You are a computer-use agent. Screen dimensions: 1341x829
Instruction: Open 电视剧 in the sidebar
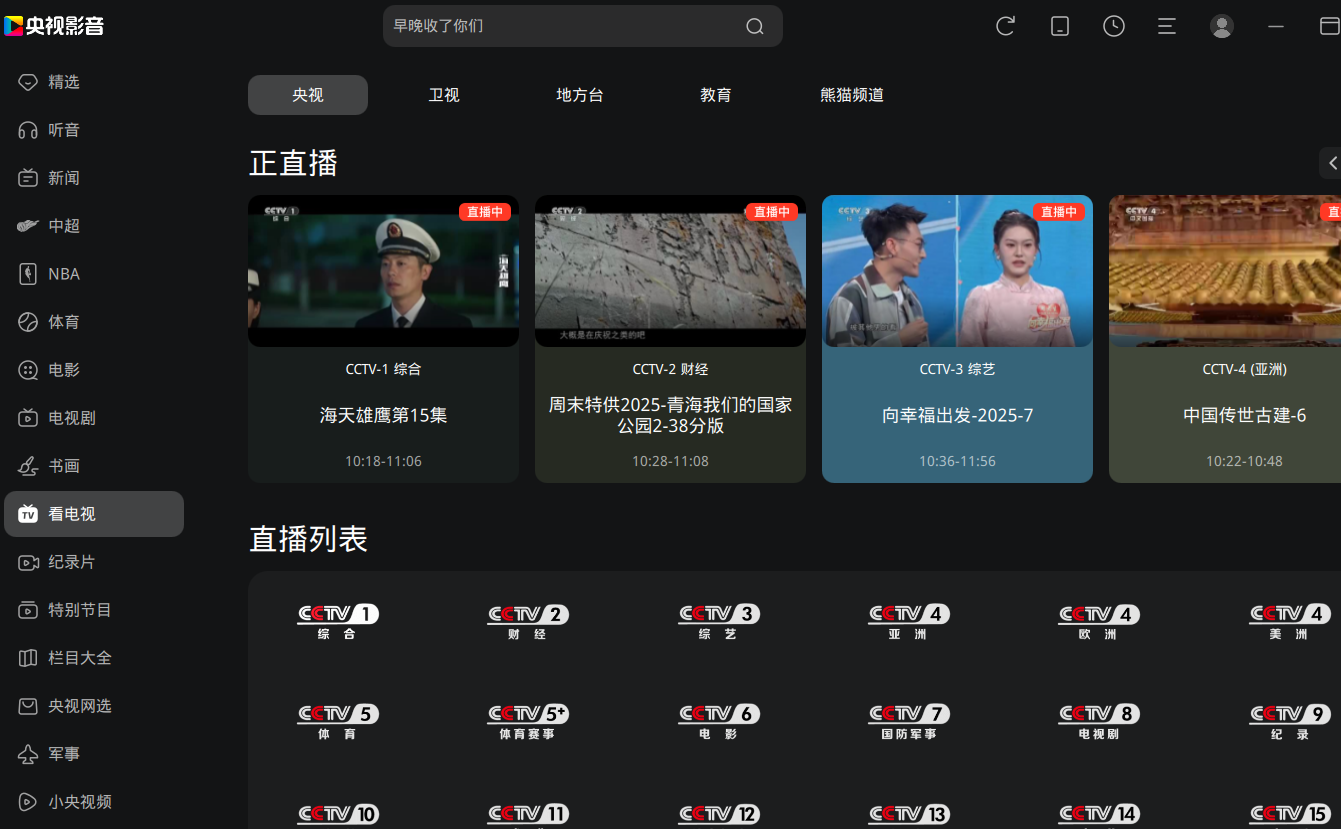click(94, 418)
